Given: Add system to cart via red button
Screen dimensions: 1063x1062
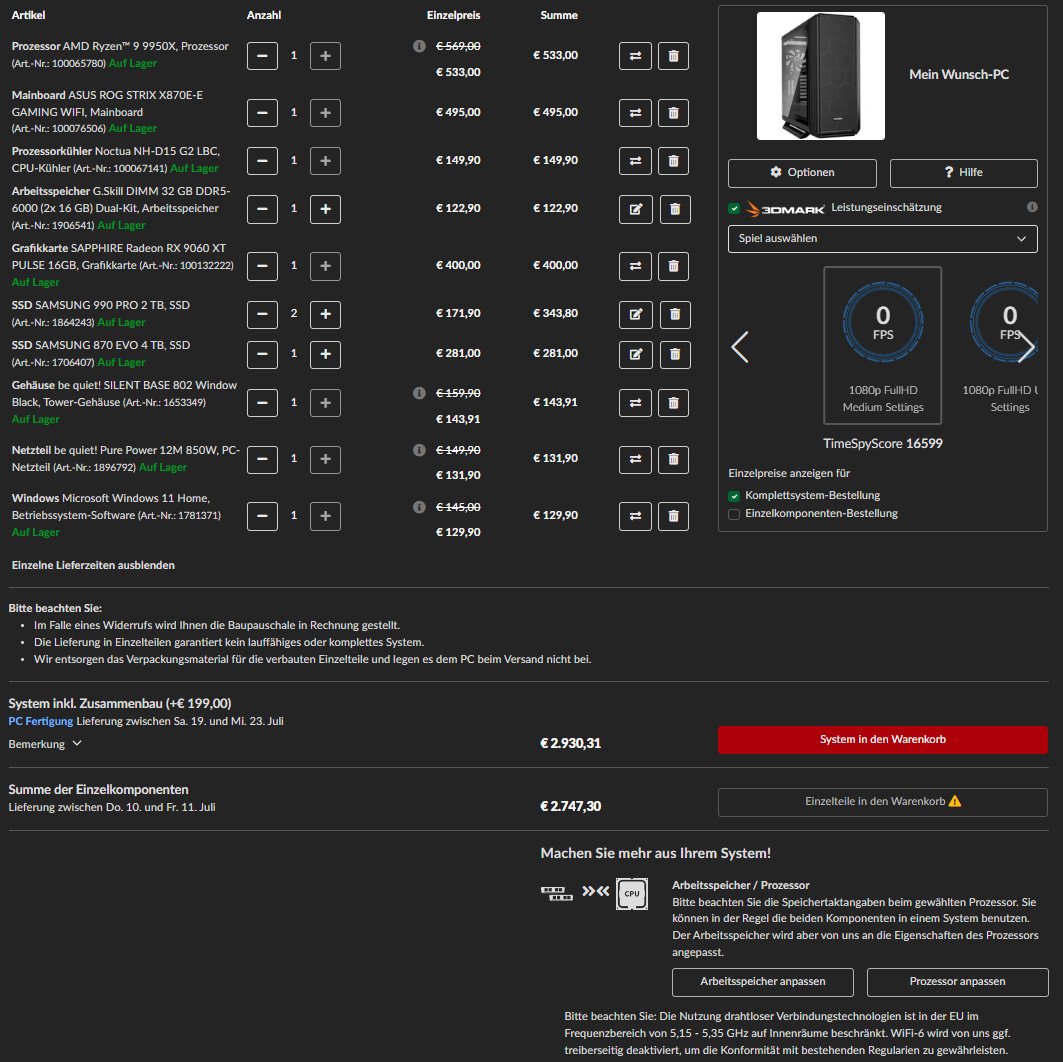Looking at the screenshot, I should tap(883, 739).
